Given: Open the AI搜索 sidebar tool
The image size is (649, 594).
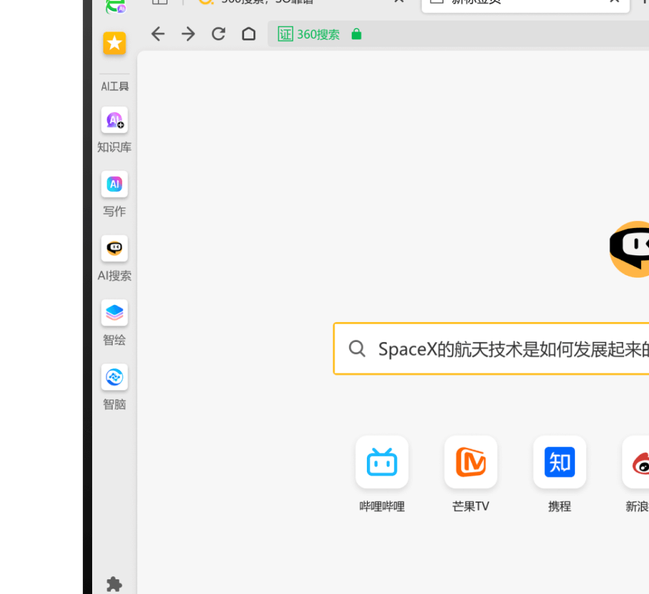Looking at the screenshot, I should 114,248.
